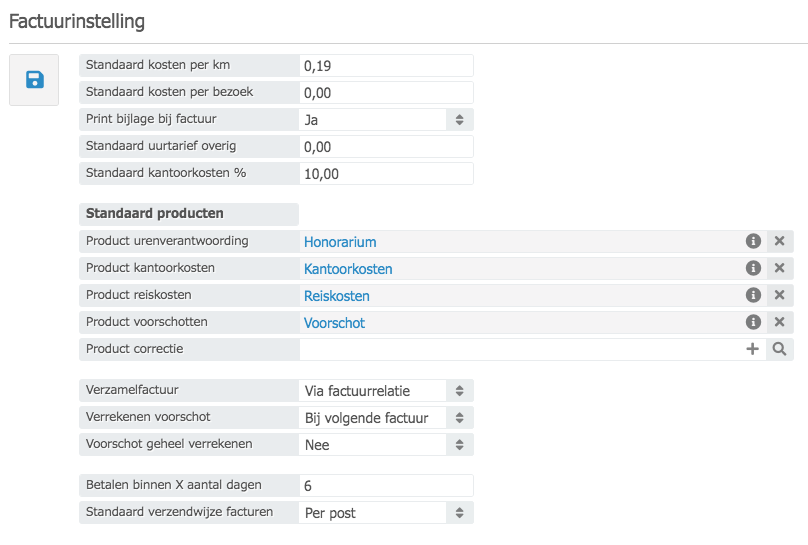The height and width of the screenshot is (545, 808).
Task: Open the Verrekenen voorschot dropdown
Action: pyautogui.click(x=386, y=417)
